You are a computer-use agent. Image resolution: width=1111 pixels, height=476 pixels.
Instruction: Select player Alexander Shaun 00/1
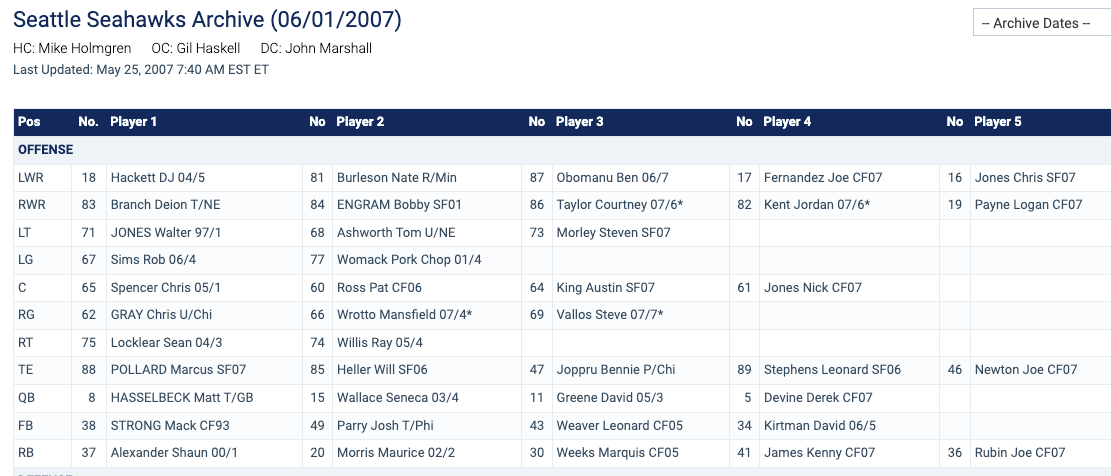click(x=174, y=453)
